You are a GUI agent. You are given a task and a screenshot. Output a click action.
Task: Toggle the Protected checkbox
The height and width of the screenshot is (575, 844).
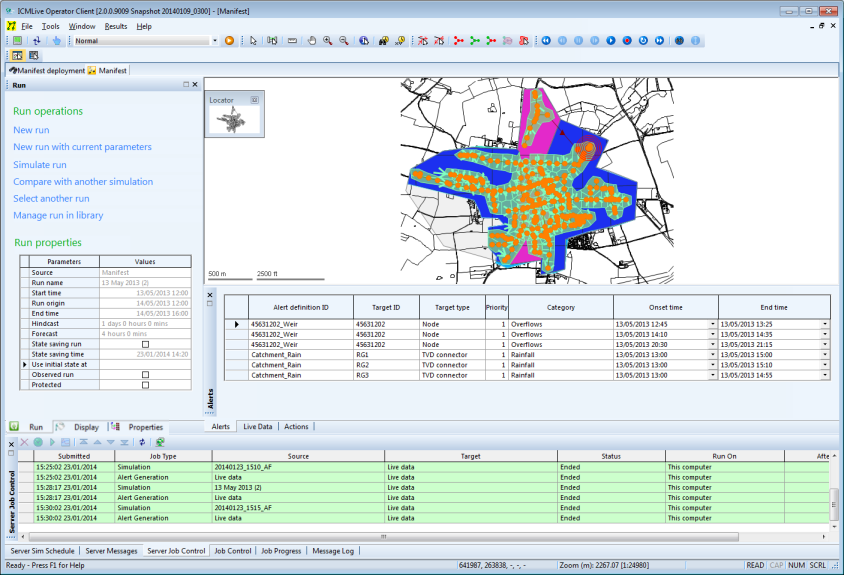(145, 385)
